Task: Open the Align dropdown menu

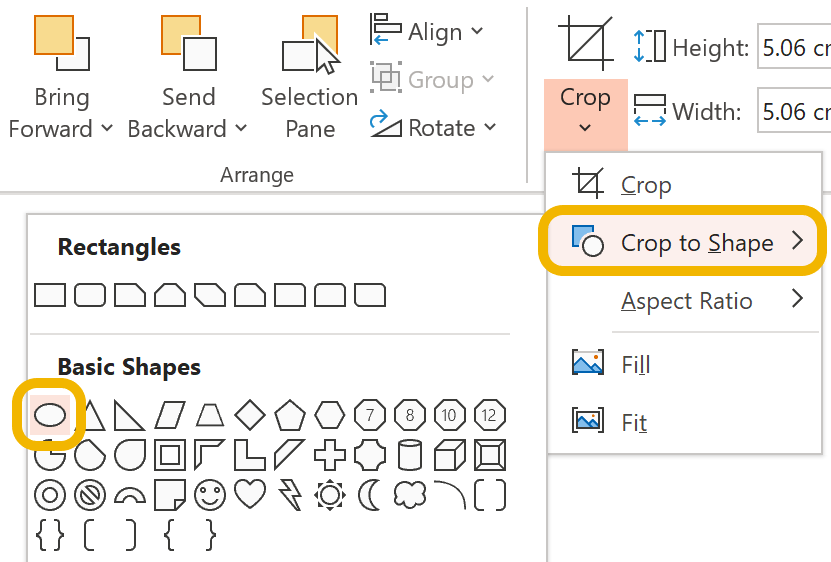Action: tap(477, 32)
